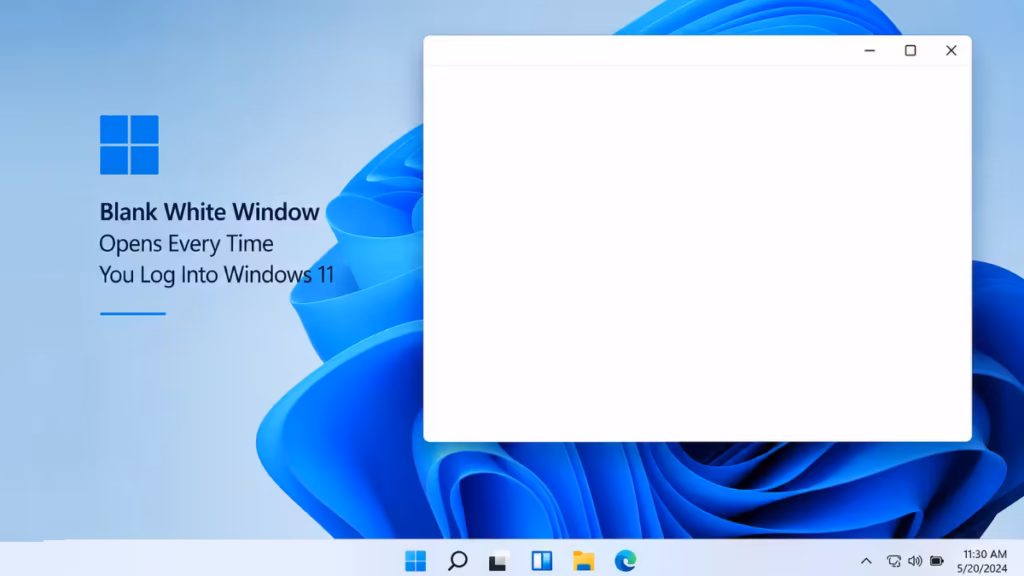Launch File Explorer from taskbar
1024x576 pixels.
(x=583, y=560)
